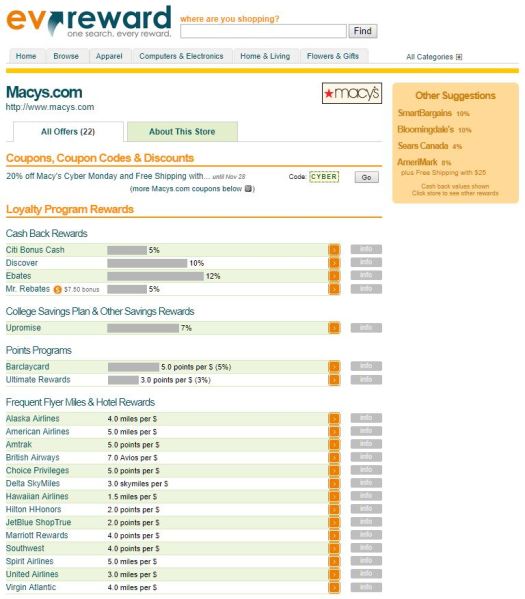This screenshot has width=525, height=599.
Task: Click info button for Barclaycard
Action: coord(366,366)
